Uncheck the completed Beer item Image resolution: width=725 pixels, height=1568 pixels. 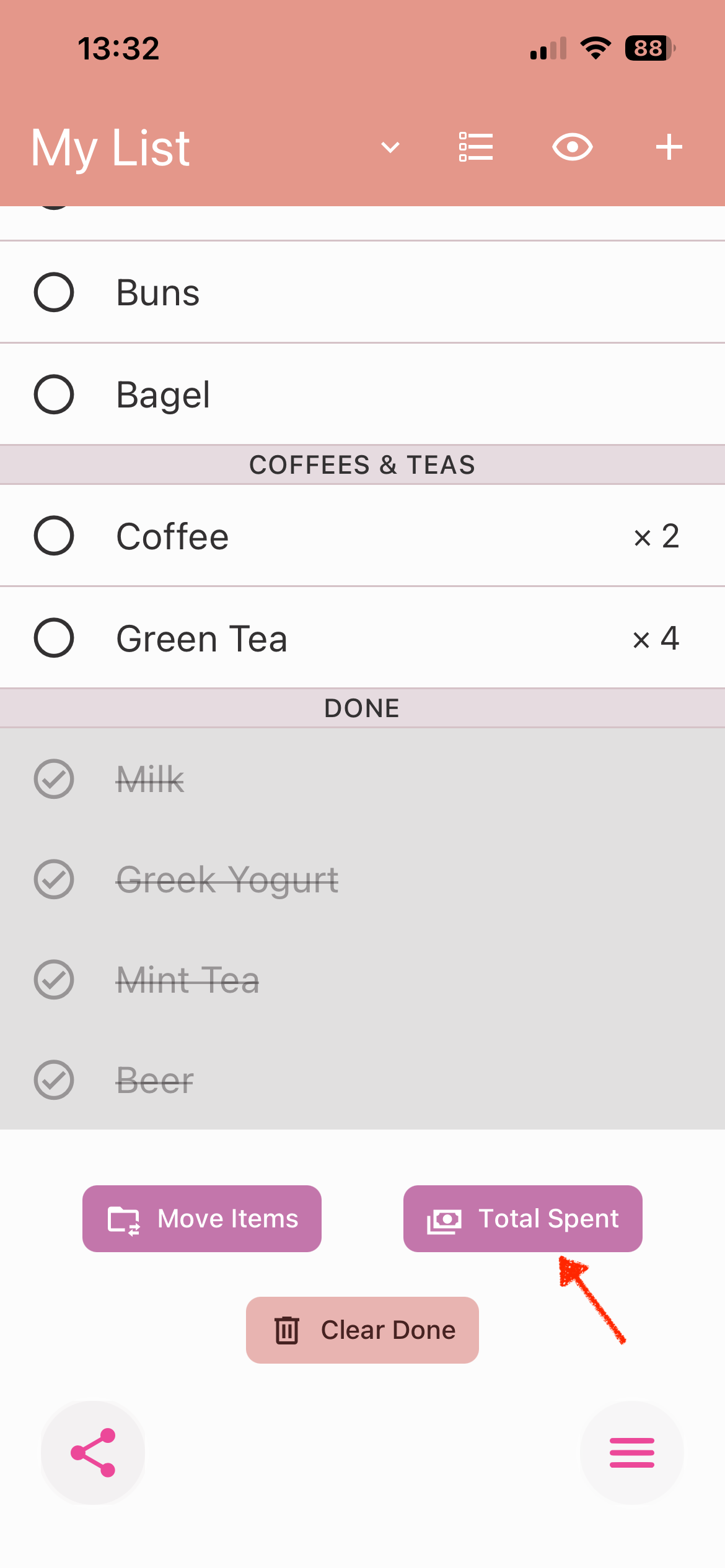click(54, 1081)
